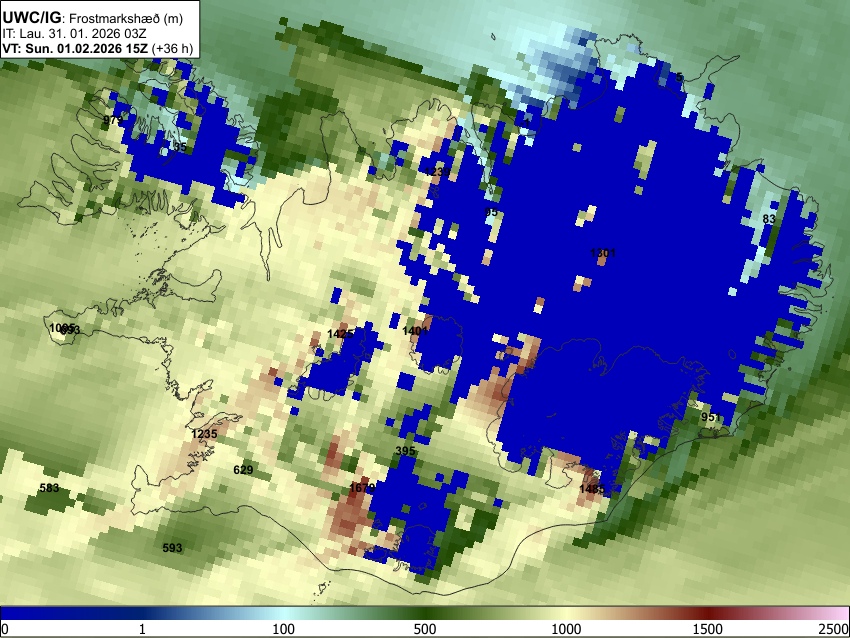Screen dimensions: 850x638
Task: Click the 'IT: Lau. 31. 01. 2026 03Z' line
Action: [74, 34]
